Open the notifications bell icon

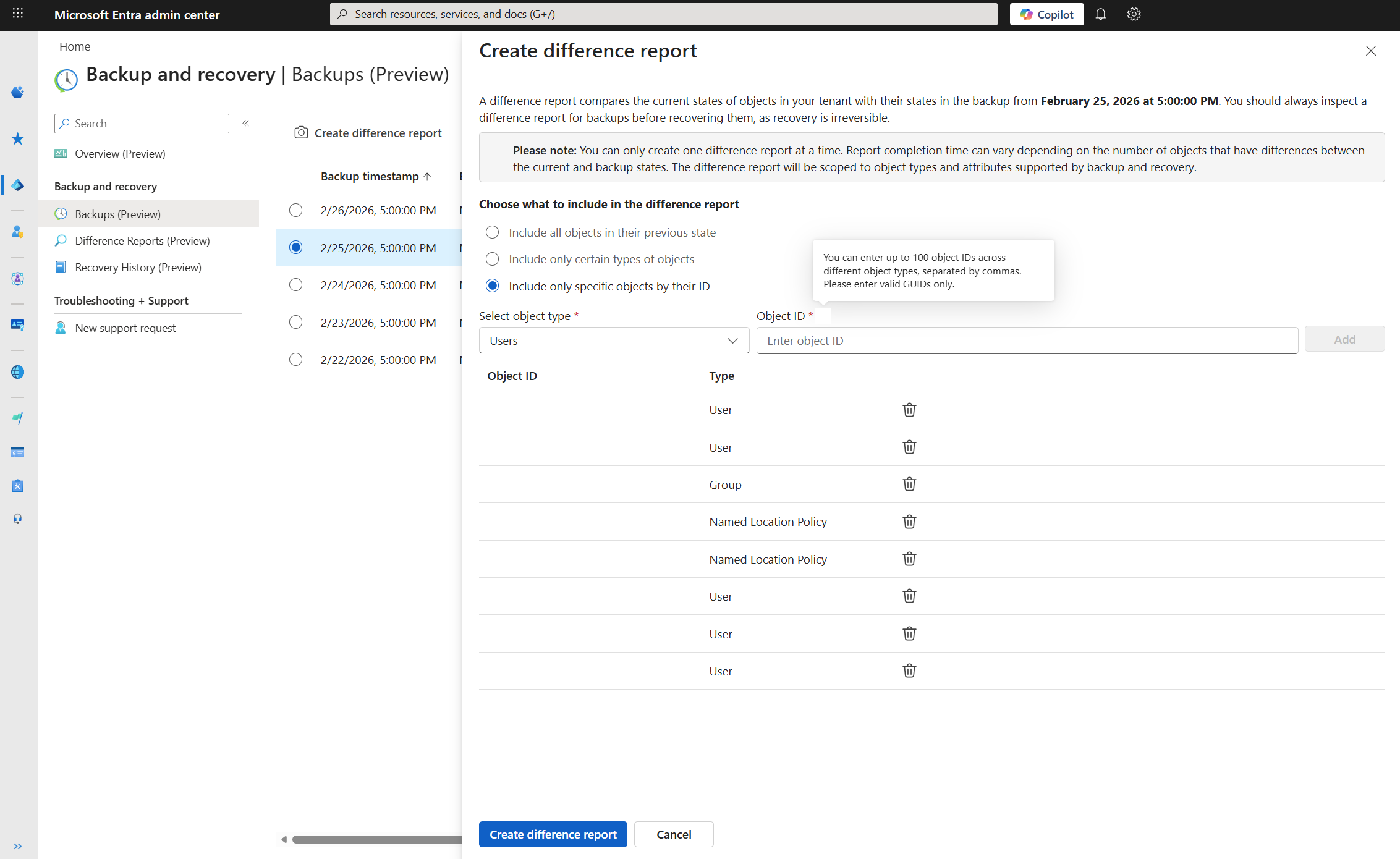point(1100,14)
